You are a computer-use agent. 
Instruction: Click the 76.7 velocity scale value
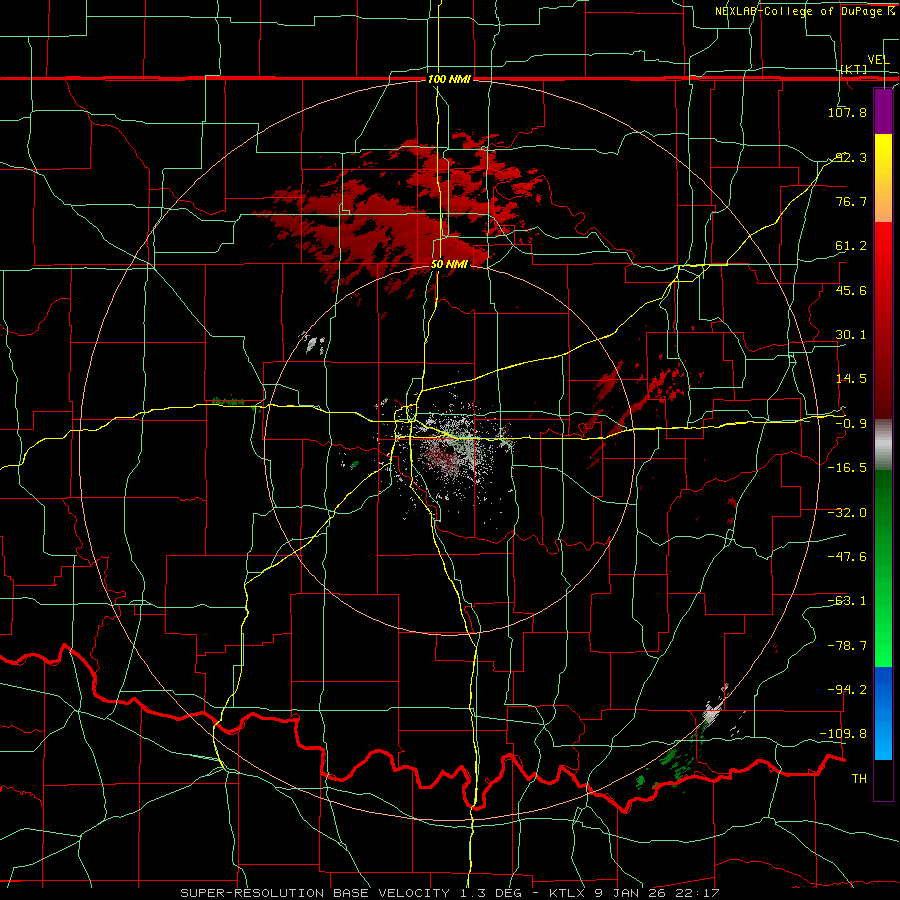(x=851, y=201)
